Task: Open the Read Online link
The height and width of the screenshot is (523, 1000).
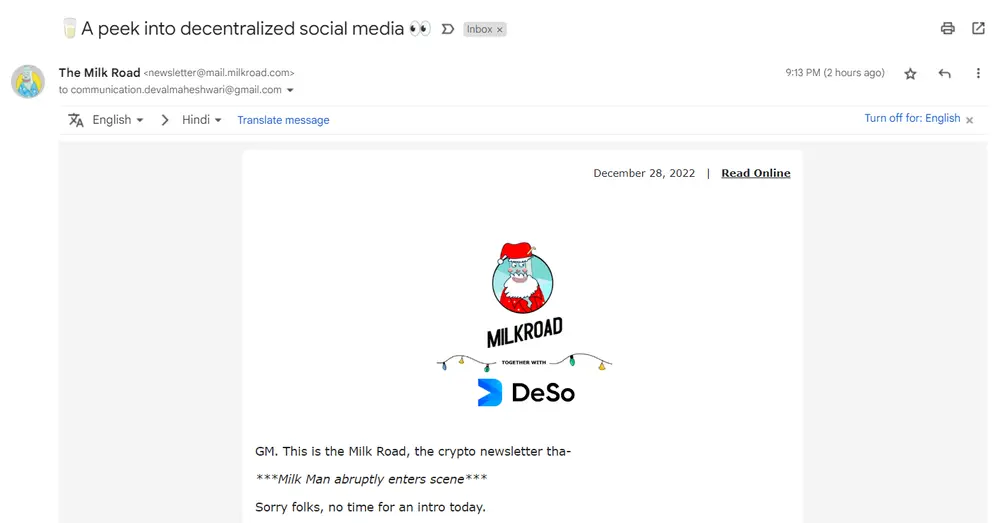Action: 755,173
